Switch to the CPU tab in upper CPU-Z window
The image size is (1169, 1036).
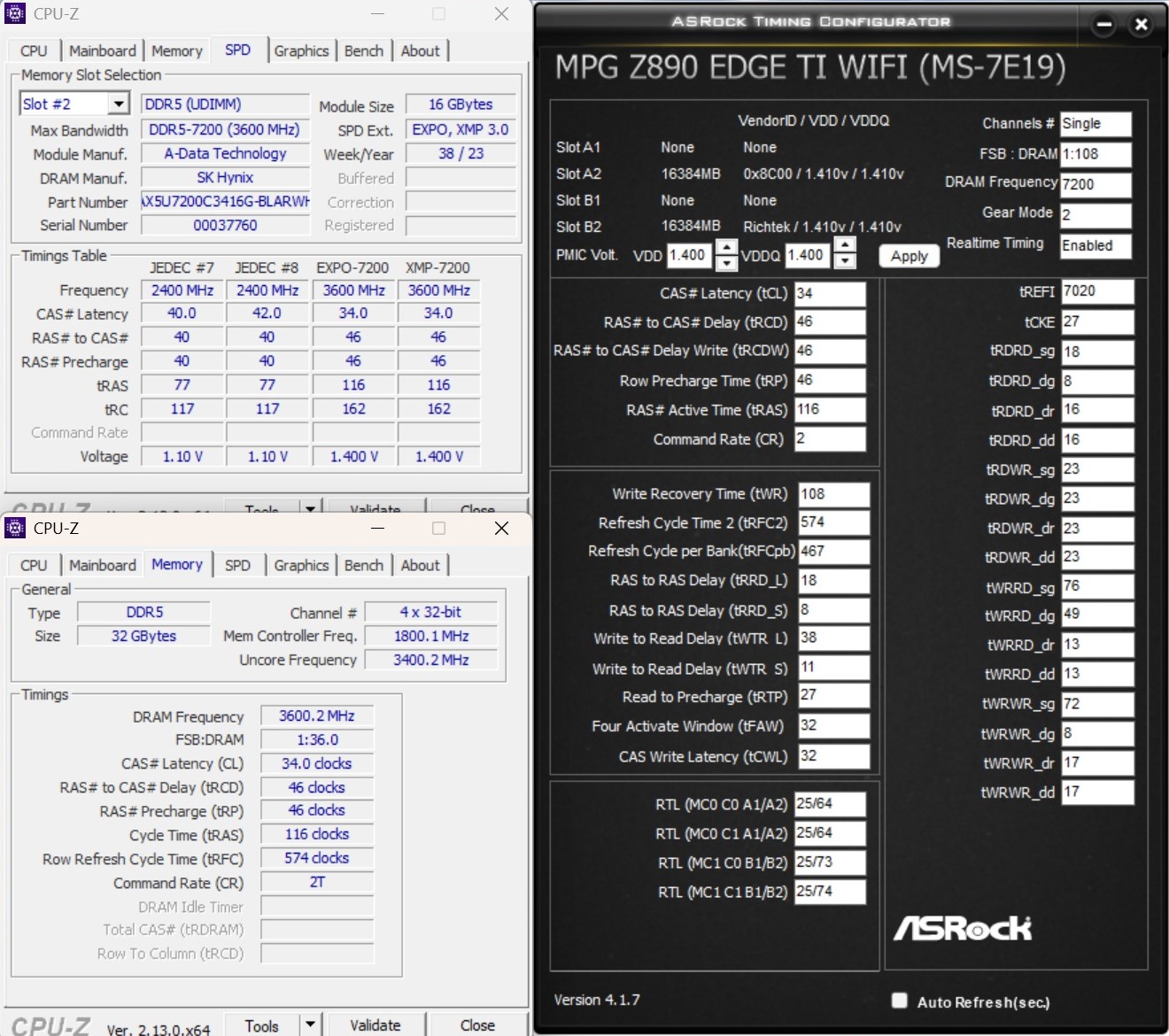tap(34, 51)
